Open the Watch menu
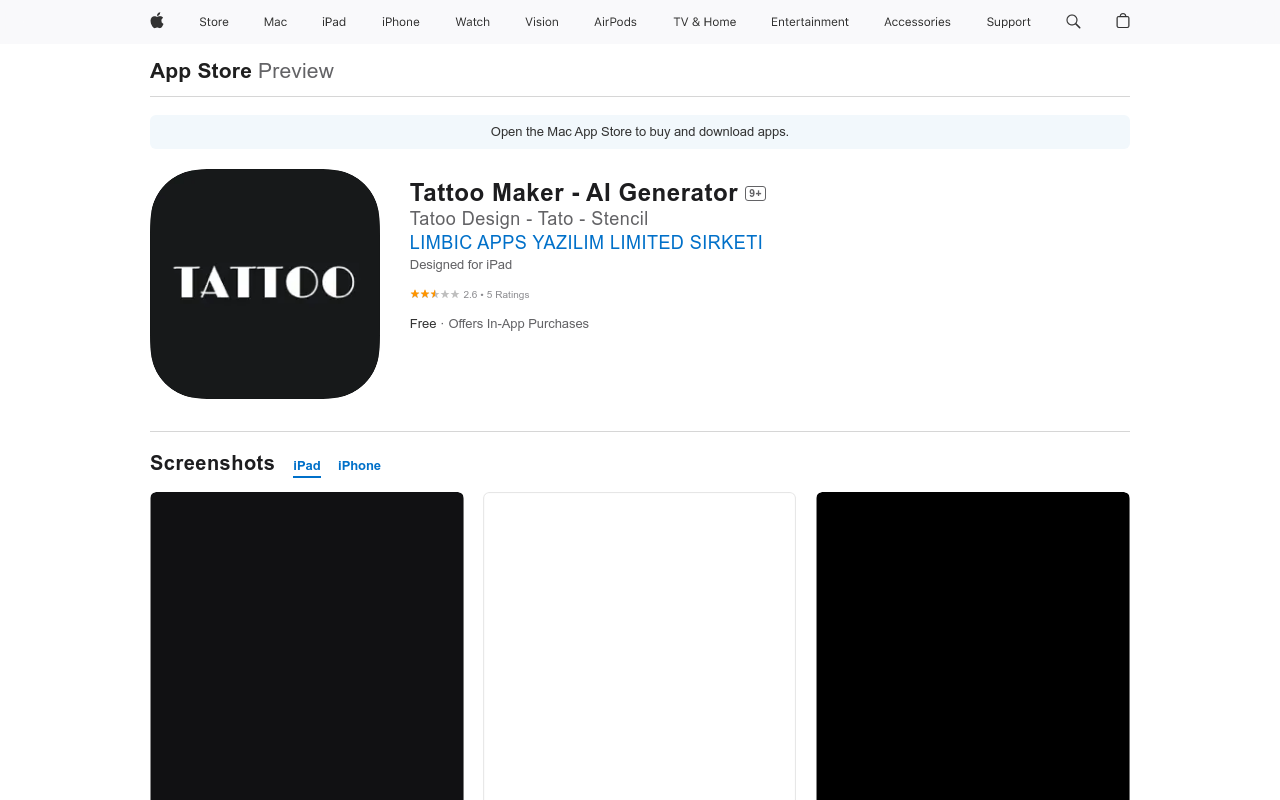The height and width of the screenshot is (800, 1280). [x=473, y=22]
